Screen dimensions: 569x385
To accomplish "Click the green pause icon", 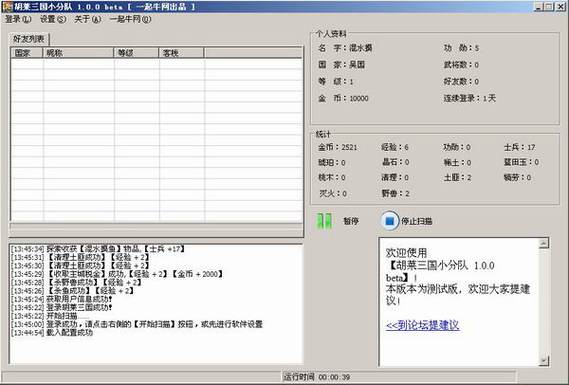I will 324,221.
